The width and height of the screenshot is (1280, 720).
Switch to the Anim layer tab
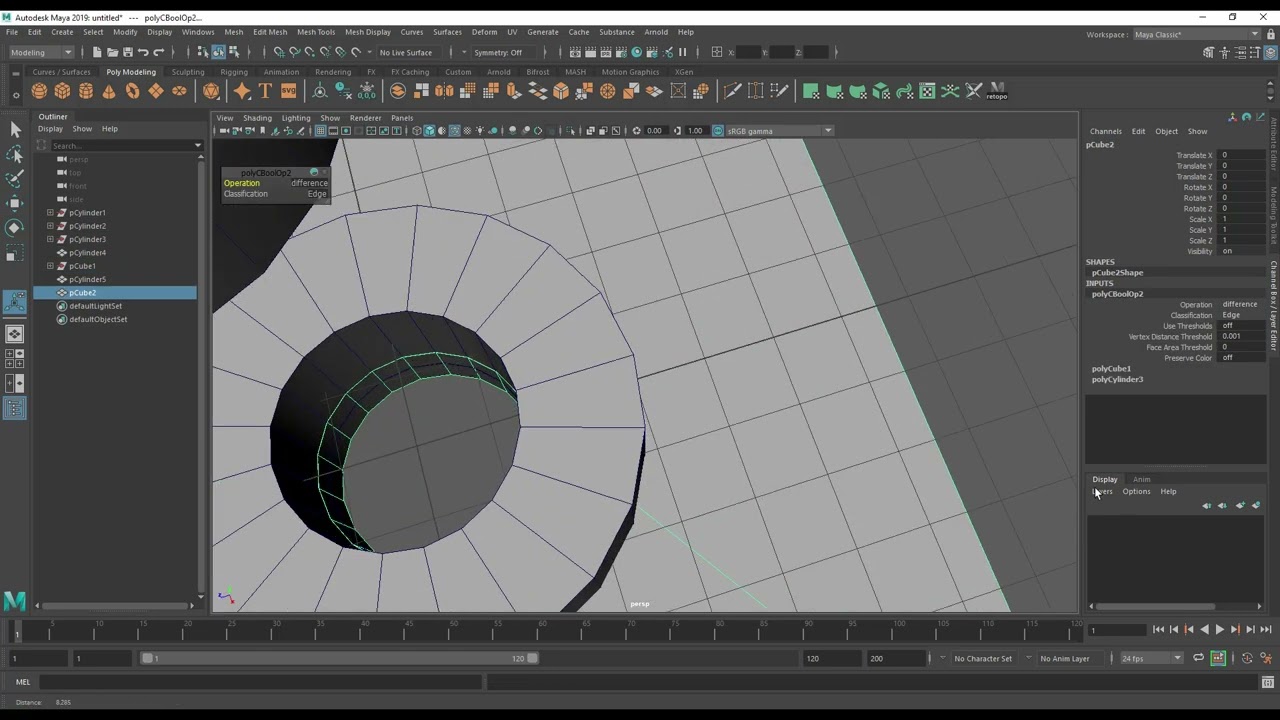(1141, 479)
